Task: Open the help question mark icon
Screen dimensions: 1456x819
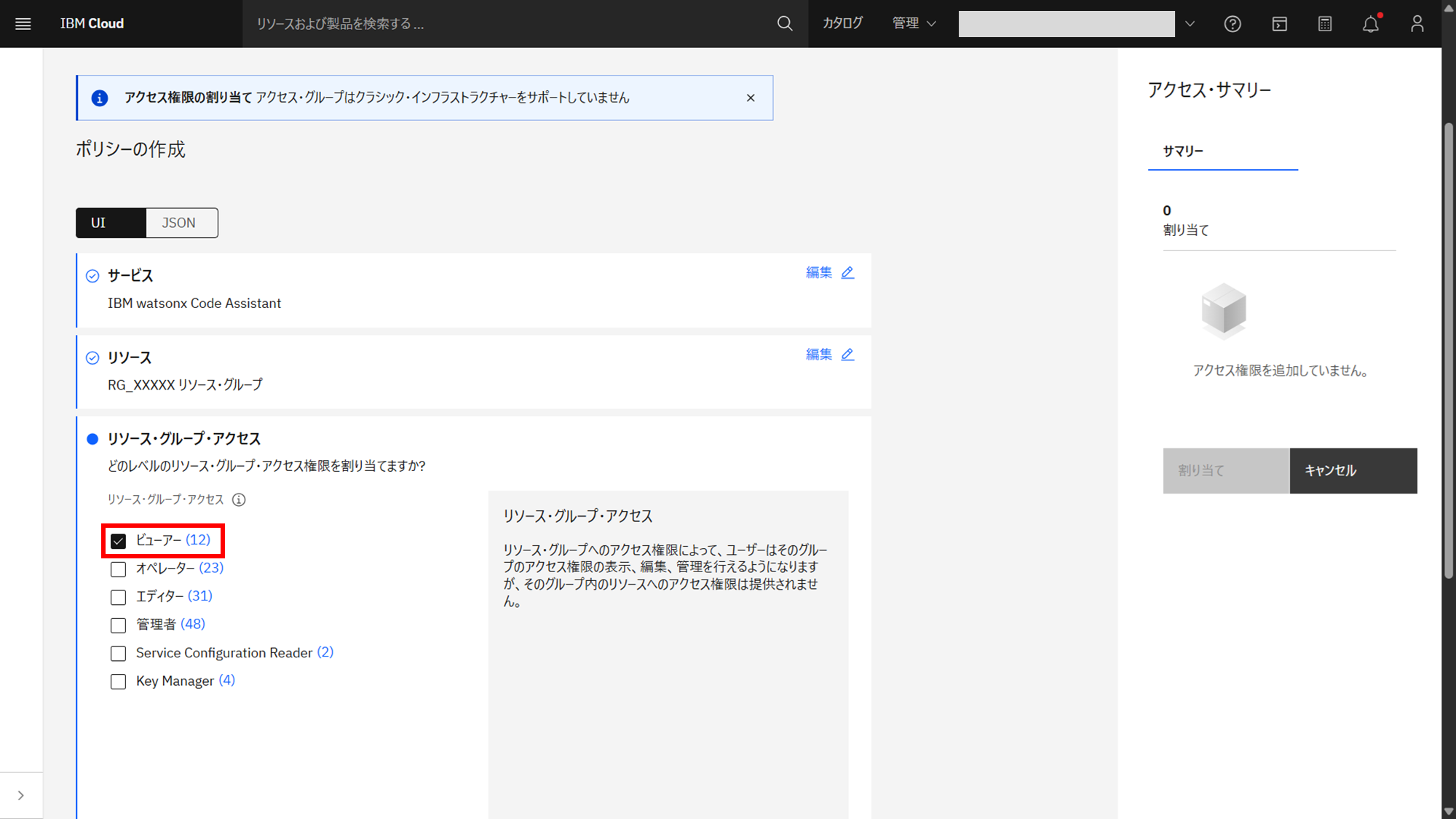Action: (x=1232, y=24)
